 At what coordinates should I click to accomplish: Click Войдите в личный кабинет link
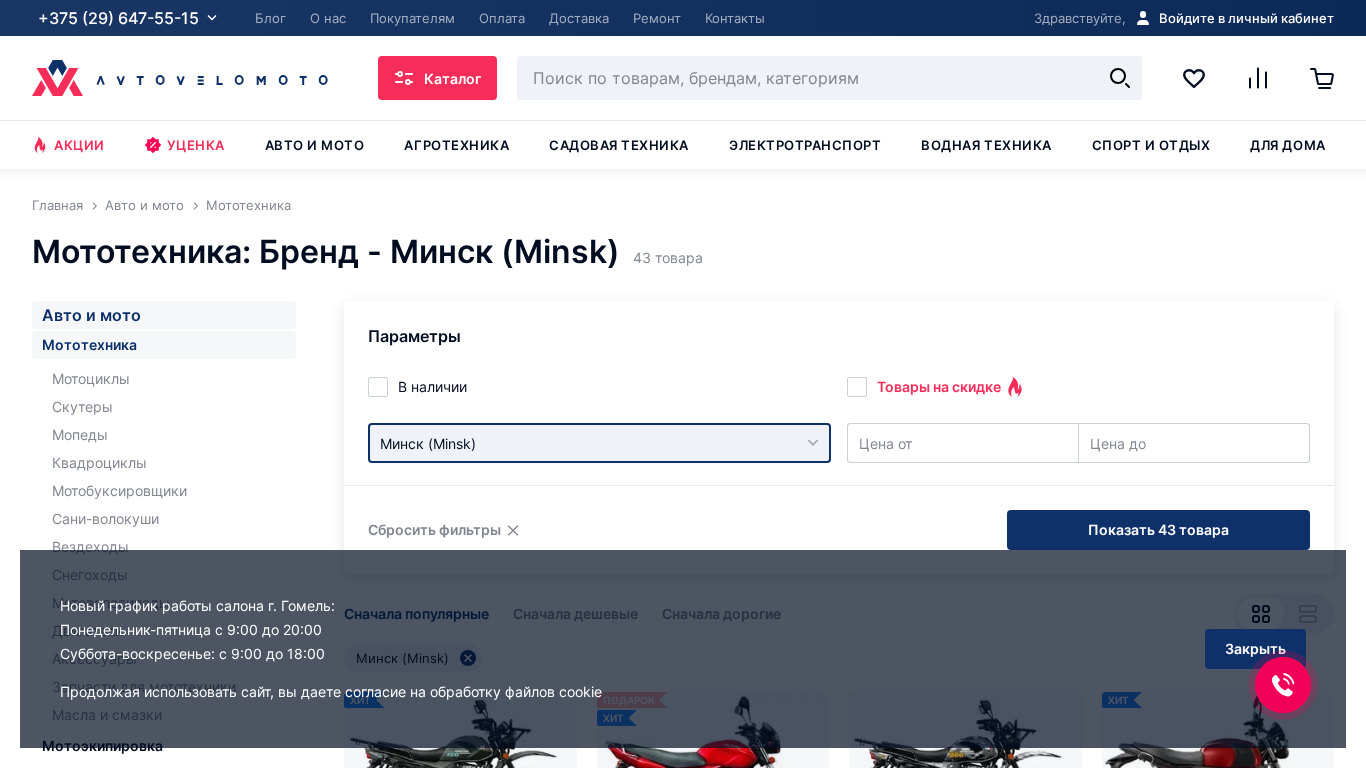coord(1246,18)
